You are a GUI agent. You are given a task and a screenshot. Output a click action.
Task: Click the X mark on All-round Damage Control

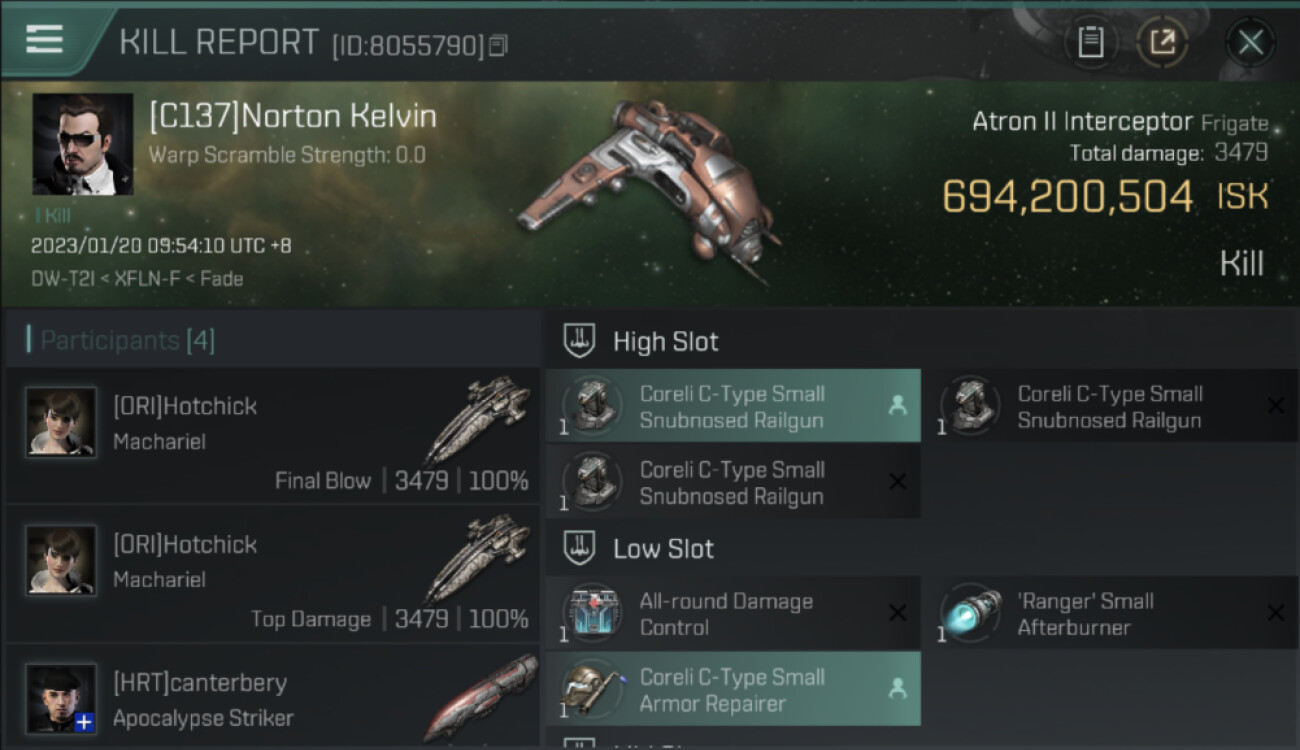point(898,613)
